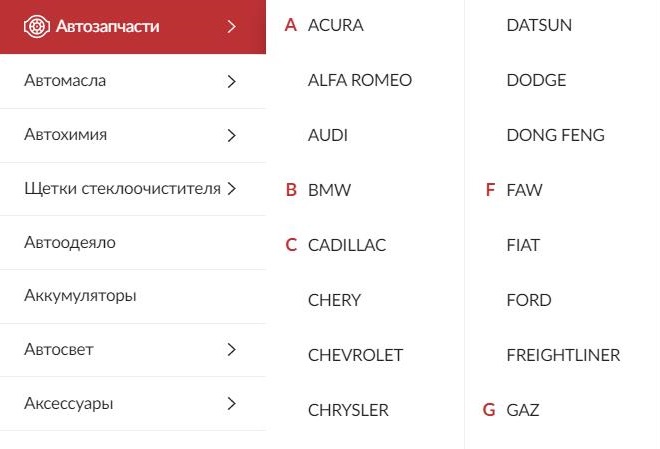Expand the Аксессуары submenu arrow

(x=231, y=404)
